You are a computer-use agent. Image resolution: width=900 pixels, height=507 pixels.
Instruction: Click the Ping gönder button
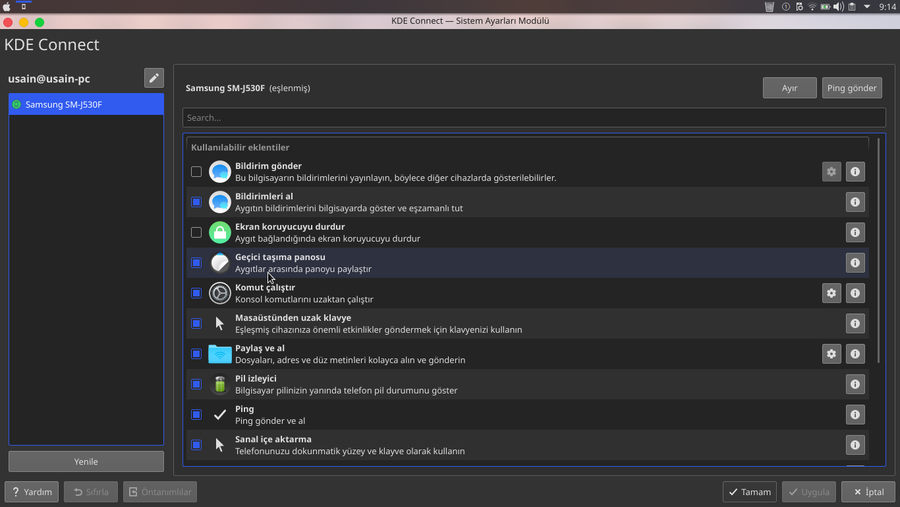pyautogui.click(x=852, y=88)
